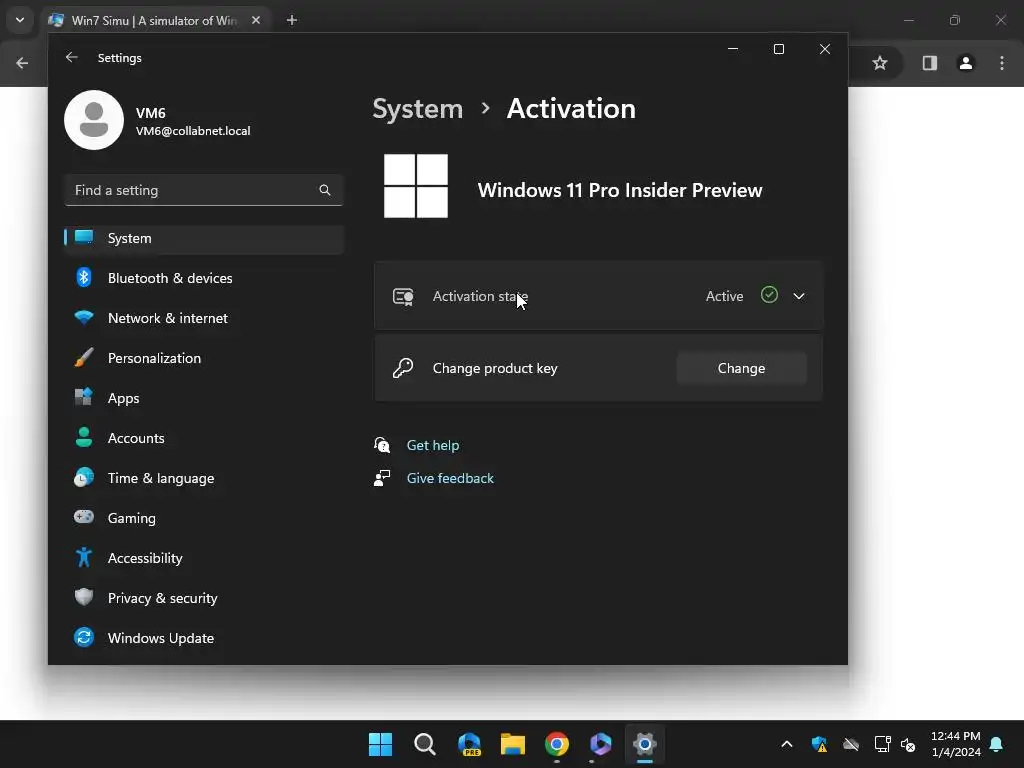The width and height of the screenshot is (1024, 768).
Task: Open Personalization settings
Action: 204,358
